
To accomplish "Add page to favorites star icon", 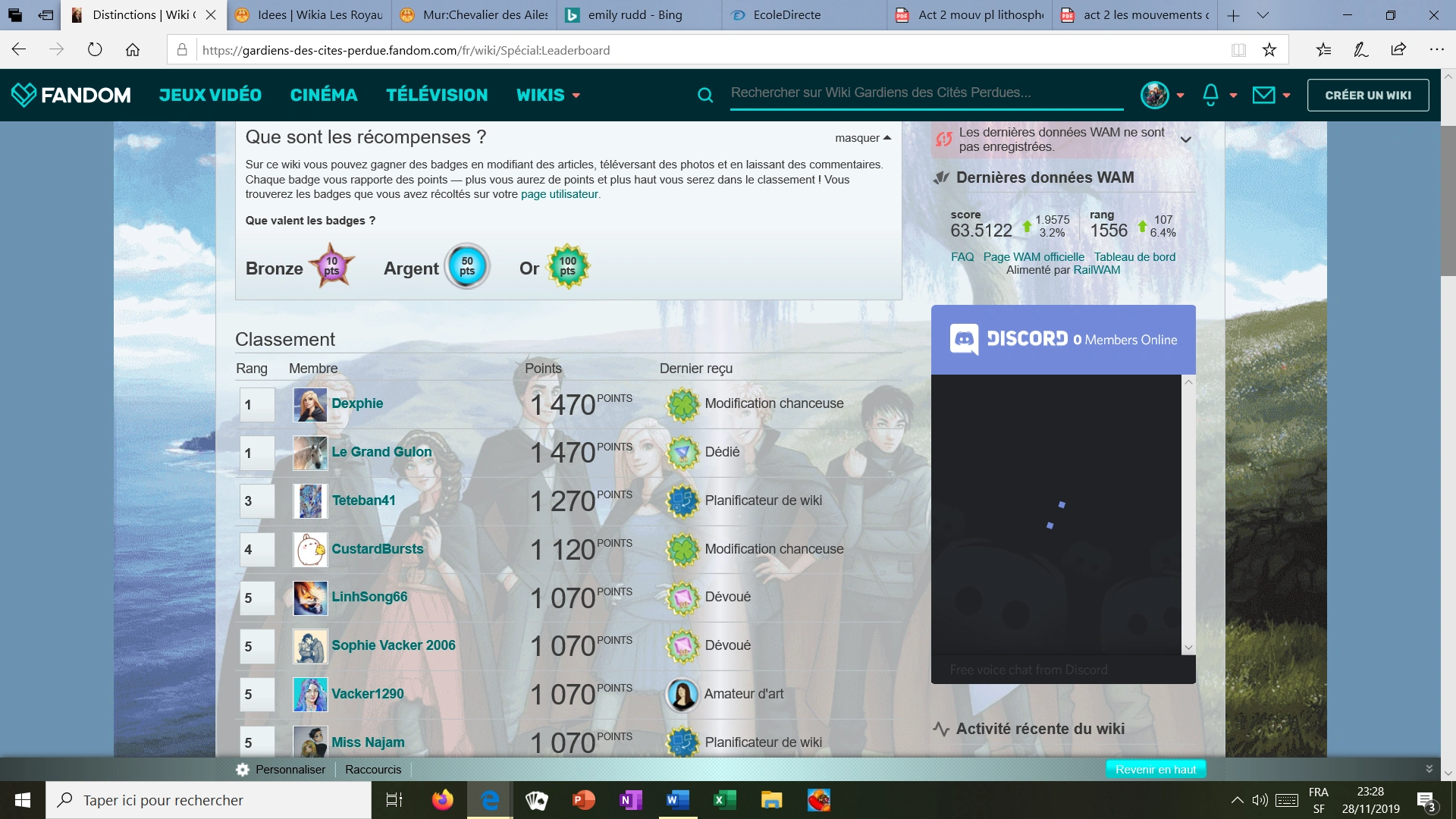I will pos(1269,50).
